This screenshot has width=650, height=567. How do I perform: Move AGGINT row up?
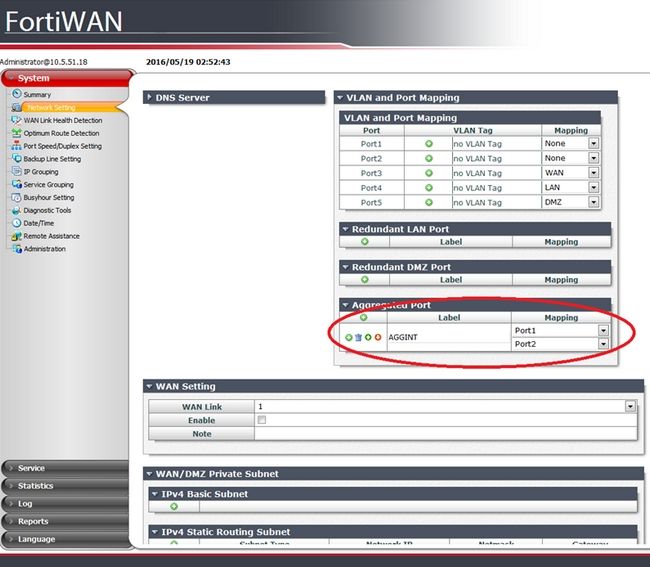pyautogui.click(x=368, y=337)
